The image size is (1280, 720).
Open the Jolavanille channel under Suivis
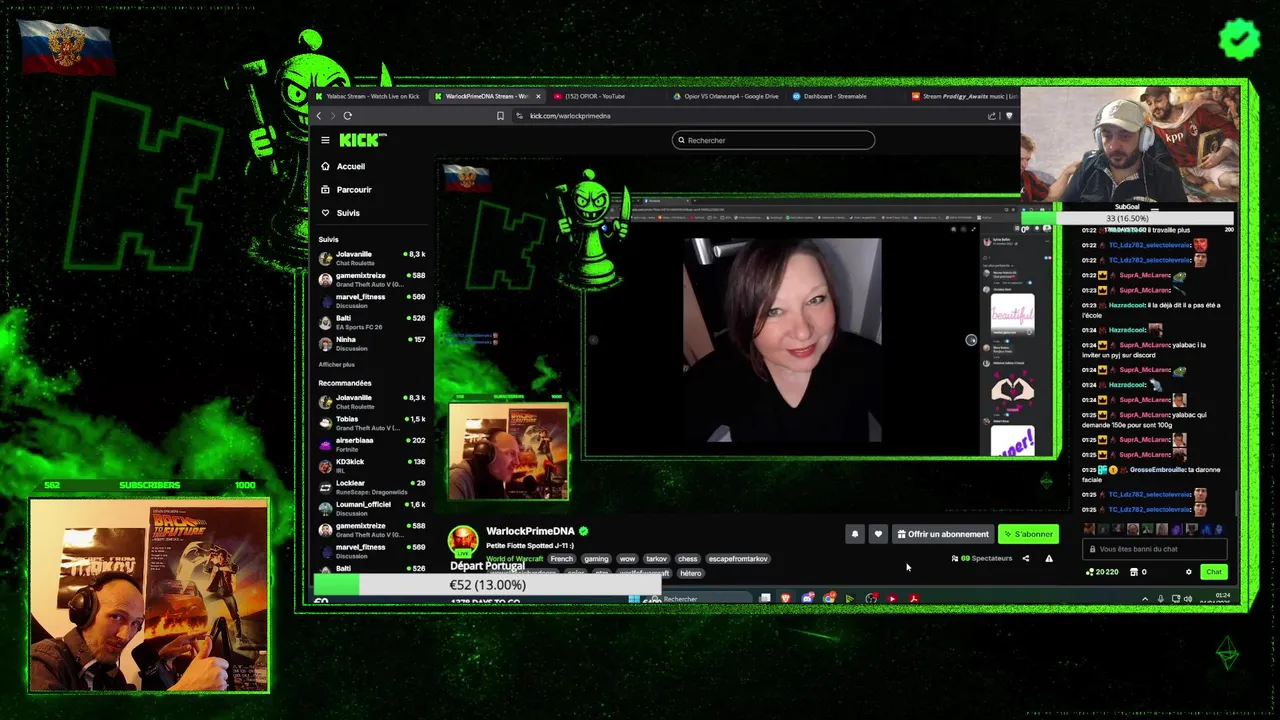point(372,258)
